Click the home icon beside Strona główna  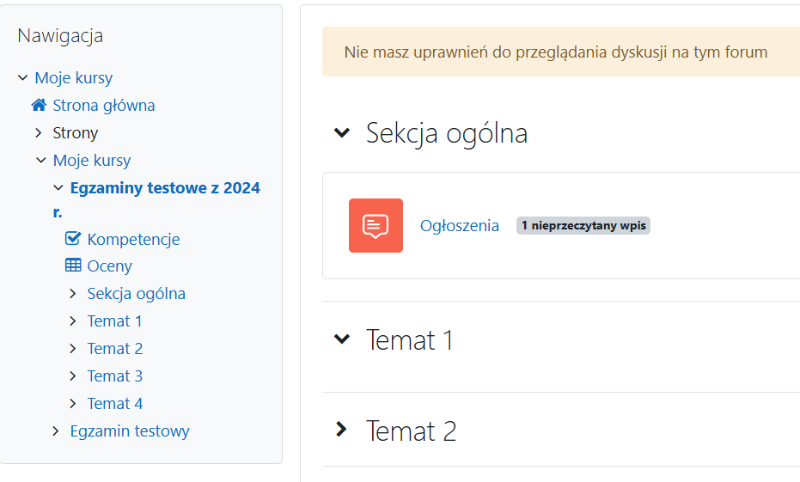(x=39, y=105)
